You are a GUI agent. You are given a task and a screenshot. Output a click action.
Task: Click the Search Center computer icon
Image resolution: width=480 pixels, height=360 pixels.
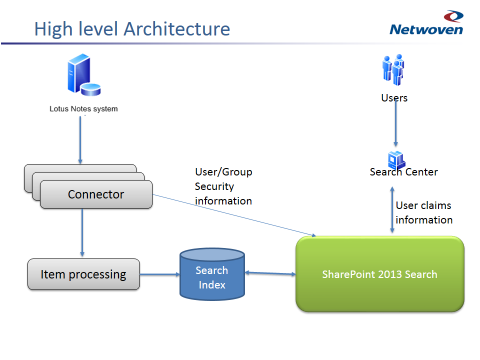pos(396,160)
